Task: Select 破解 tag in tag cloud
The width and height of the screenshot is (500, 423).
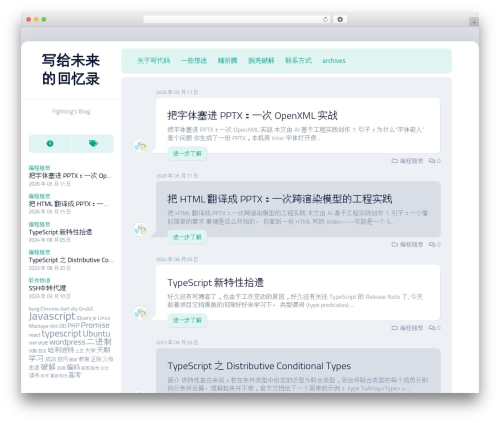Action: [48, 367]
